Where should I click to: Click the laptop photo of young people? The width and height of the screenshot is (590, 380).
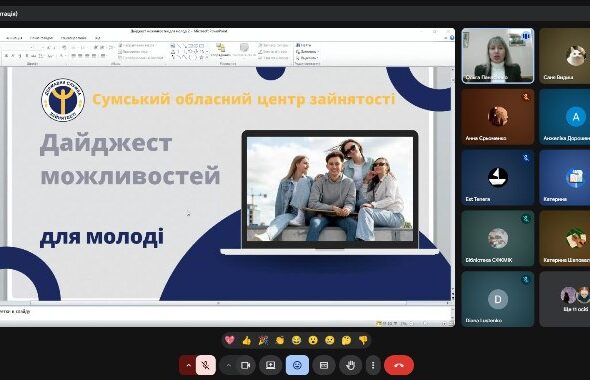pos(330,189)
